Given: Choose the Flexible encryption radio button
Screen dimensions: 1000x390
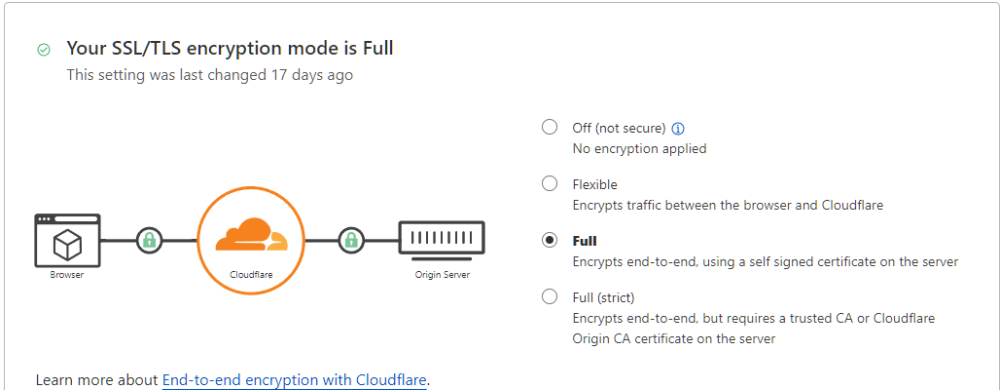Looking at the screenshot, I should 549,184.
